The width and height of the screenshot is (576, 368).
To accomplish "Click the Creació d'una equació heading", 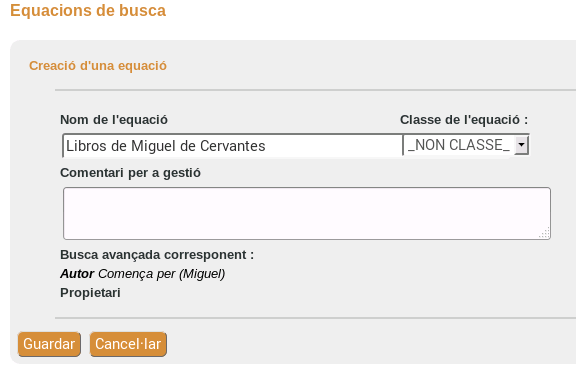I will pos(98,66).
